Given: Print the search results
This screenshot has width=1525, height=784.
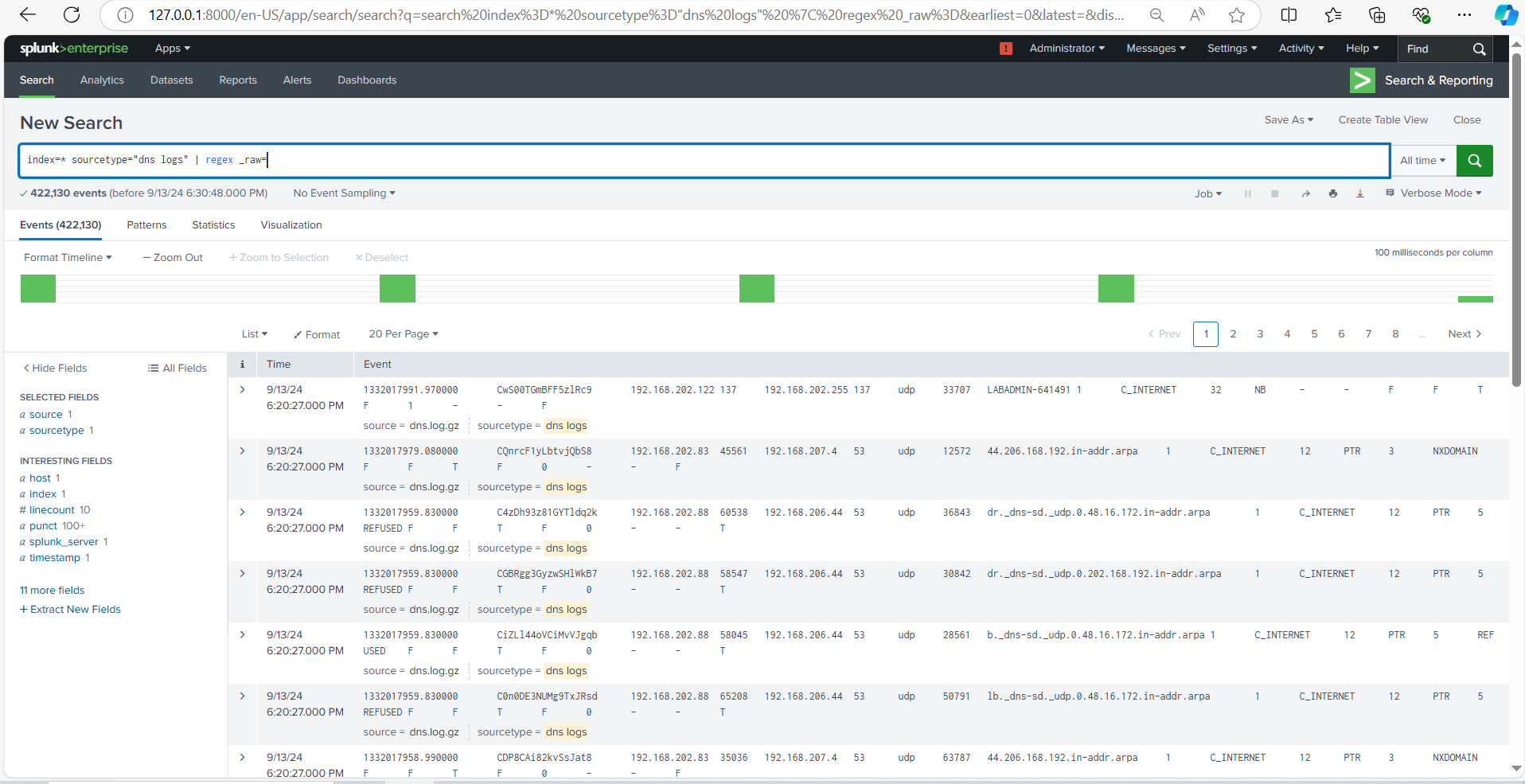Looking at the screenshot, I should pos(1333,193).
